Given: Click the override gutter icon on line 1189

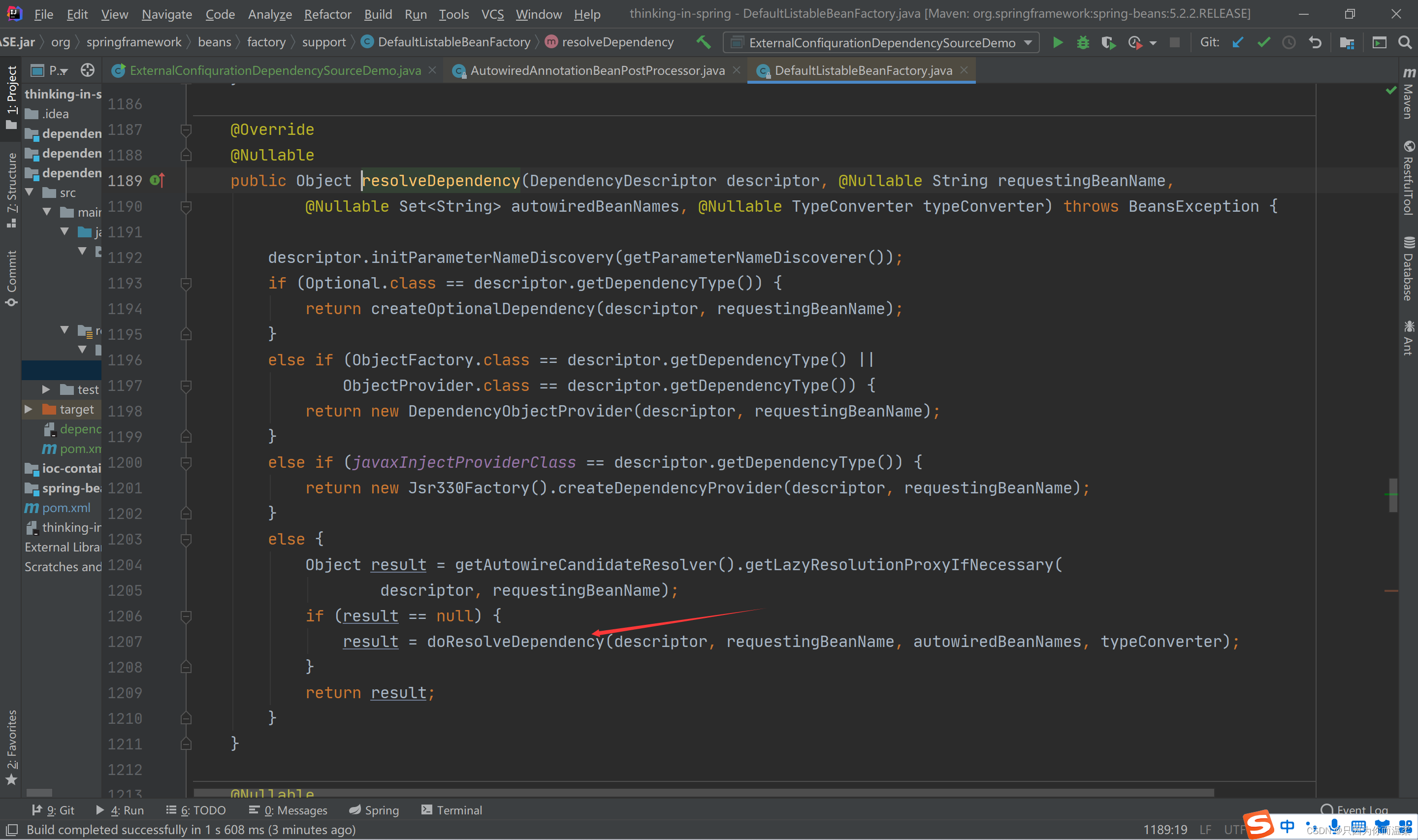Looking at the screenshot, I should 157,181.
